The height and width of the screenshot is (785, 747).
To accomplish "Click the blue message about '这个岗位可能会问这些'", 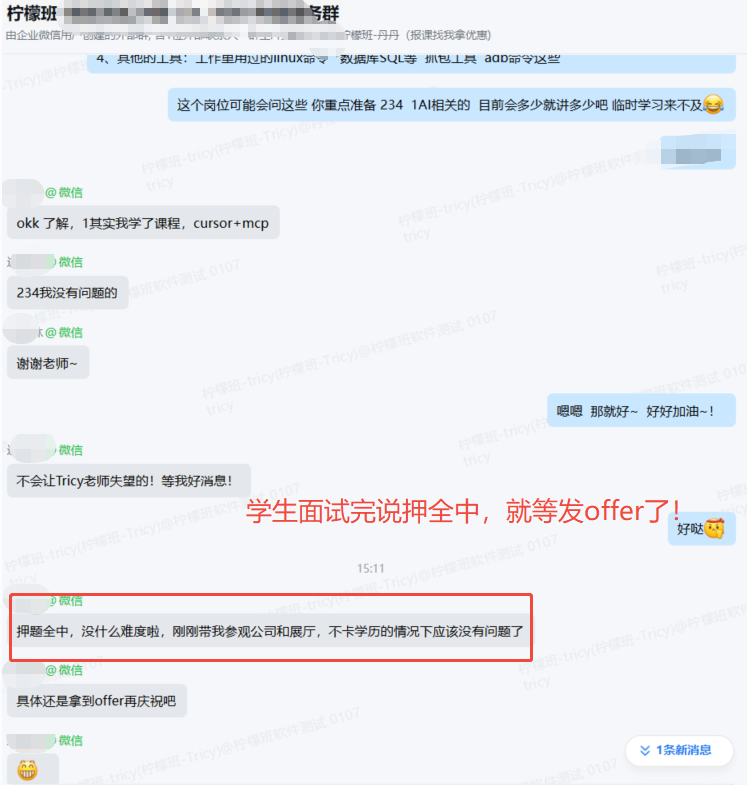I will (x=452, y=105).
